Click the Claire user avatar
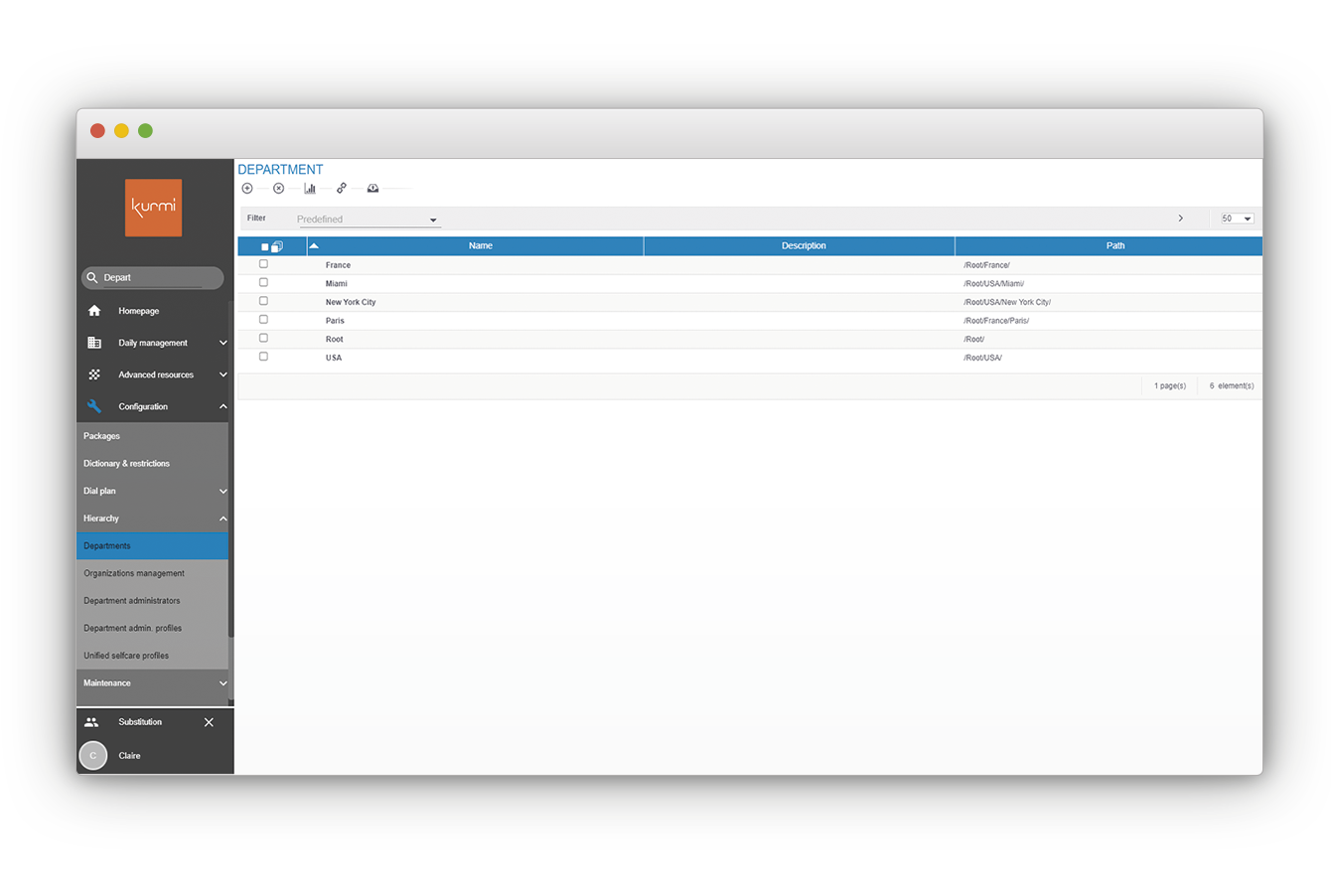Screen dimensions: 1331x896 (x=92, y=756)
